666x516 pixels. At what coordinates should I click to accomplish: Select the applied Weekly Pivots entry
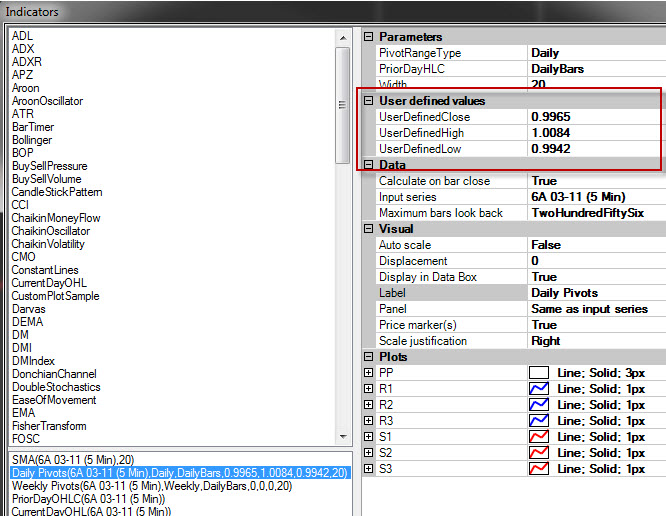[x=152, y=486]
